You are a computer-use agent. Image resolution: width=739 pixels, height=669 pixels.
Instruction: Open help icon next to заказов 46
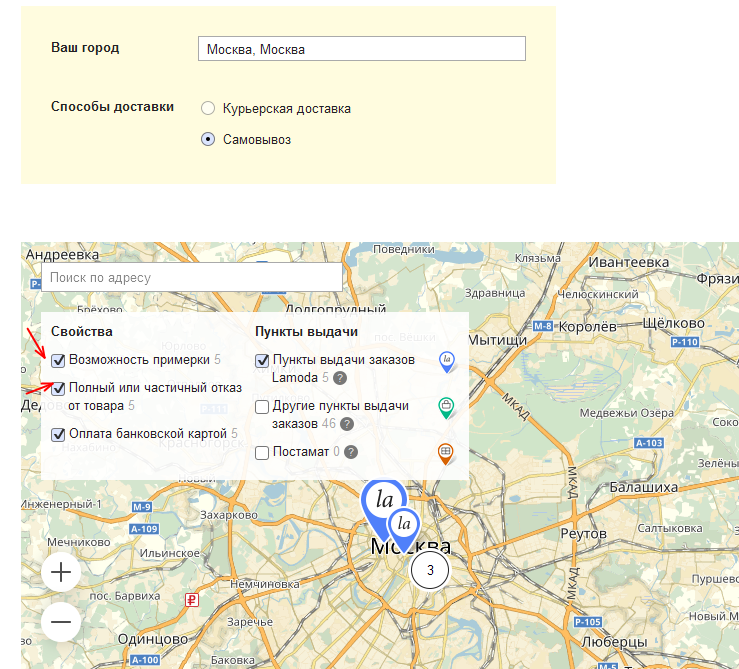[347, 424]
